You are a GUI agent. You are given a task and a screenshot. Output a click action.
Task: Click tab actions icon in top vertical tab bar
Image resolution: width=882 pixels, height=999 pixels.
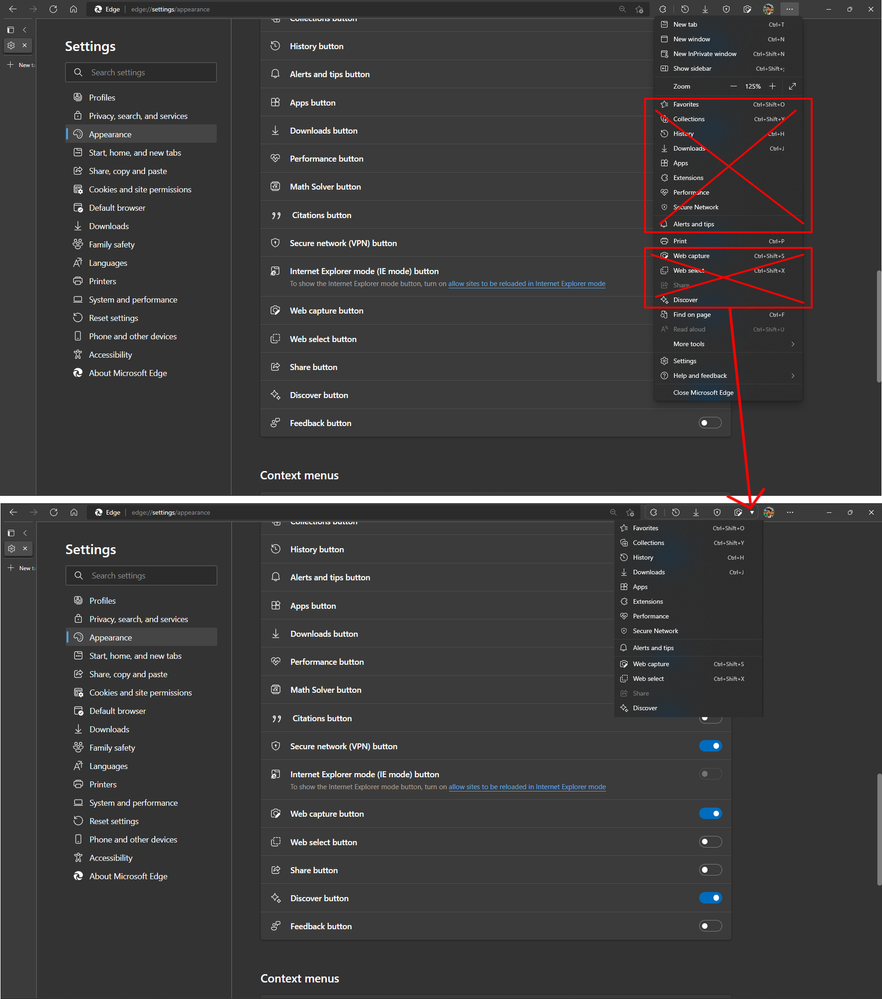click(x=10, y=29)
